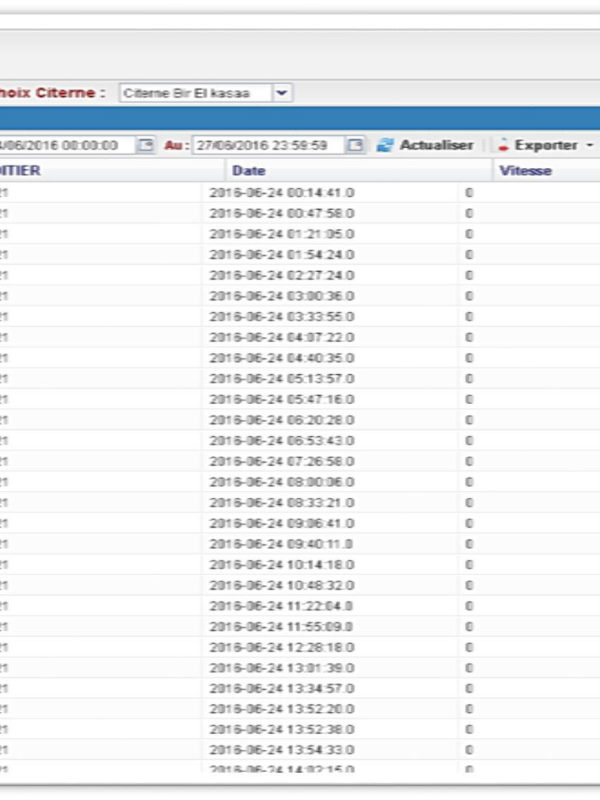The image size is (600, 800).
Task: Sort by the Vitesse column header
Action: point(525,171)
